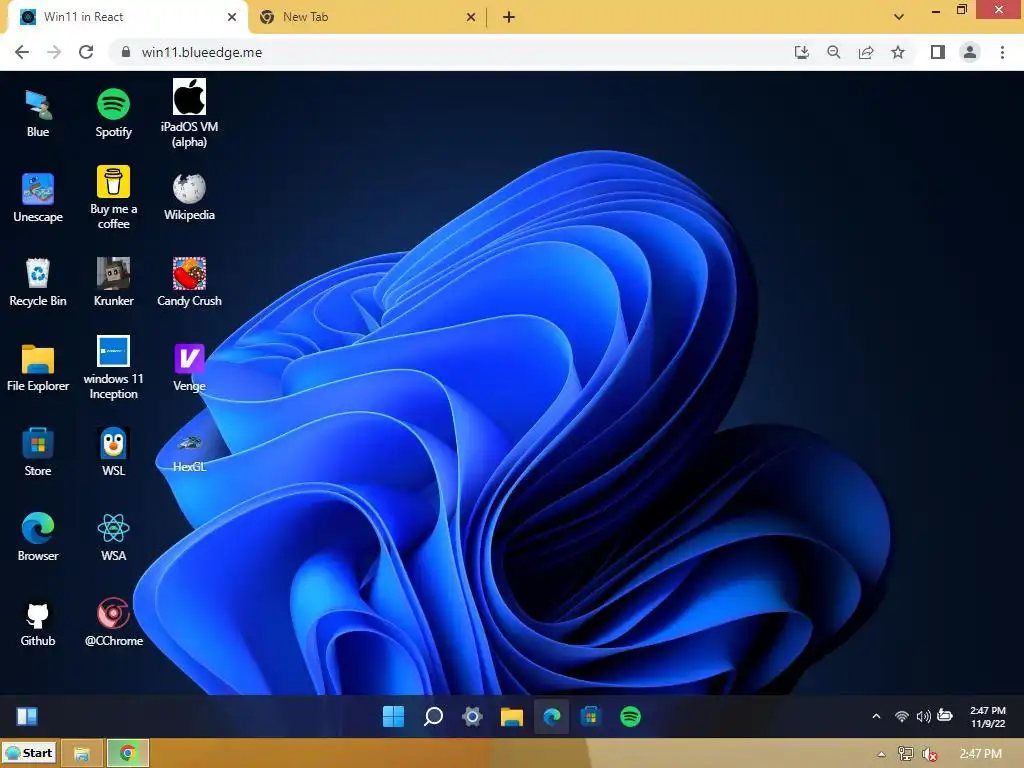Go forward in Chrome
This screenshot has height=768, width=1024.
54,52
